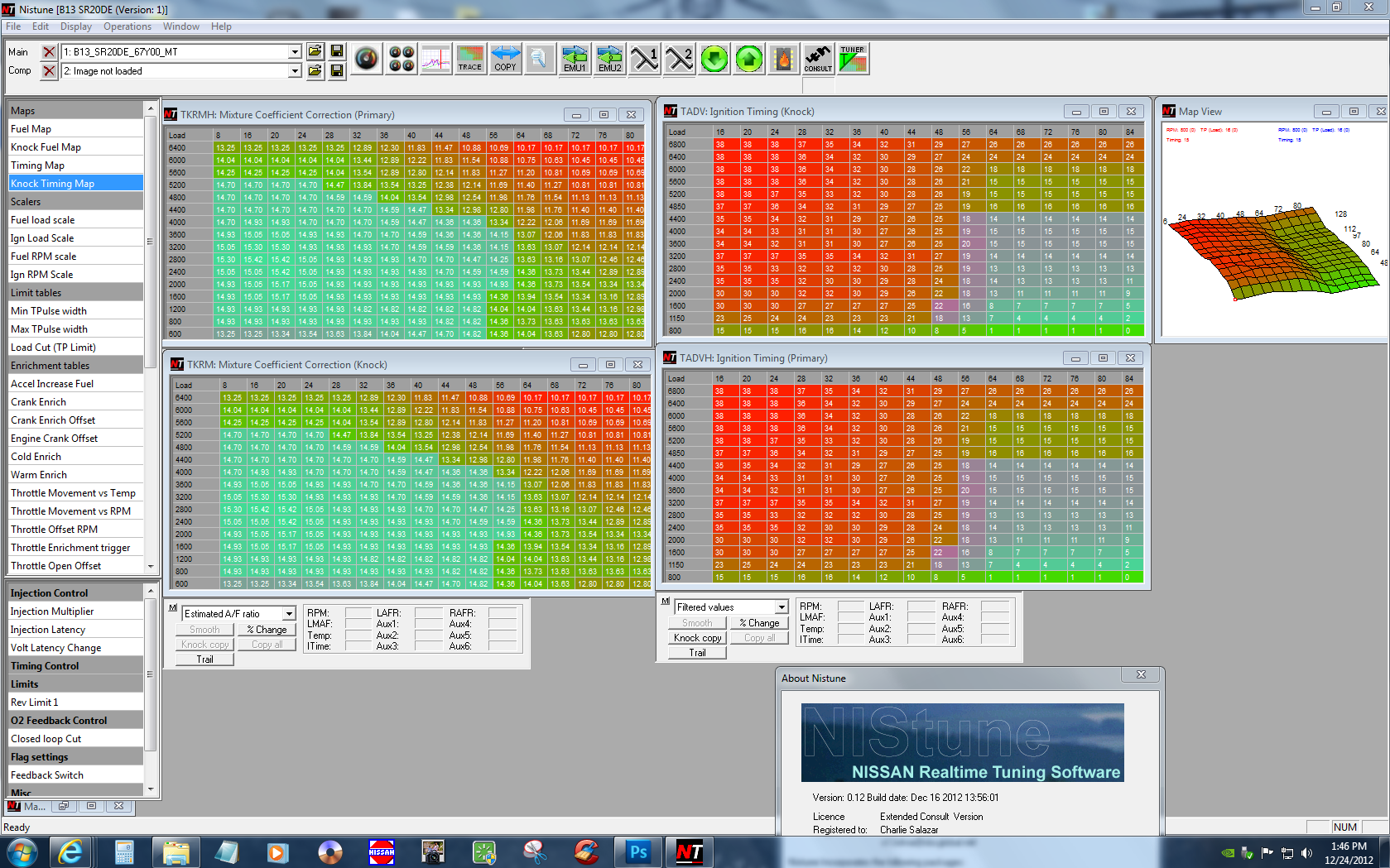Save main image with floppy icon
Image resolution: width=1390 pixels, height=868 pixels.
(336, 51)
